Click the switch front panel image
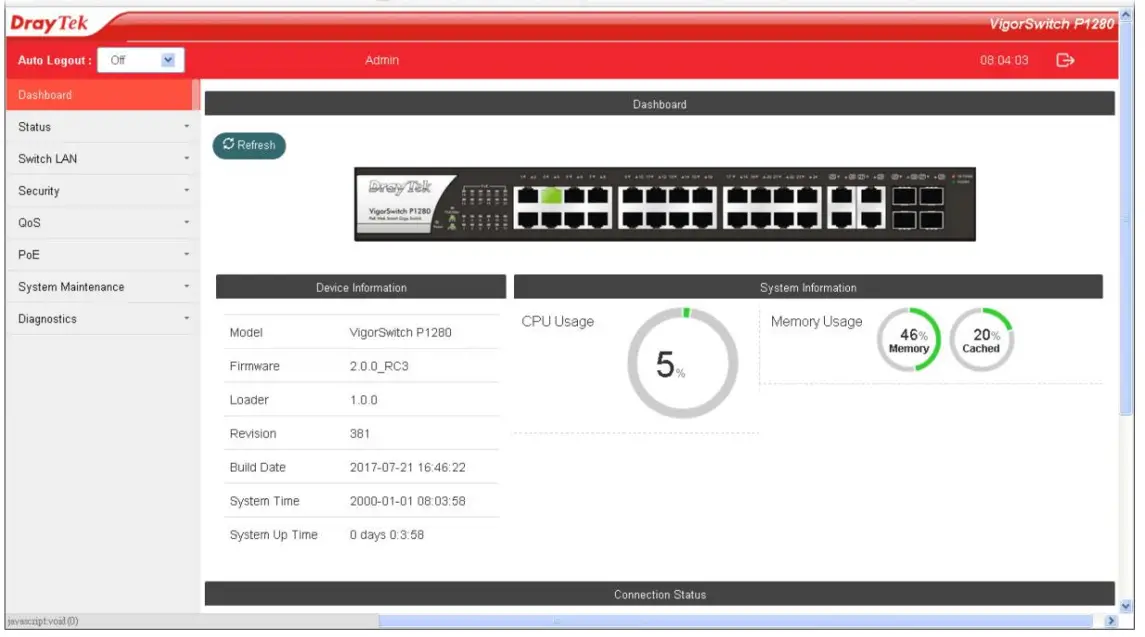1145x637 pixels. 665,204
